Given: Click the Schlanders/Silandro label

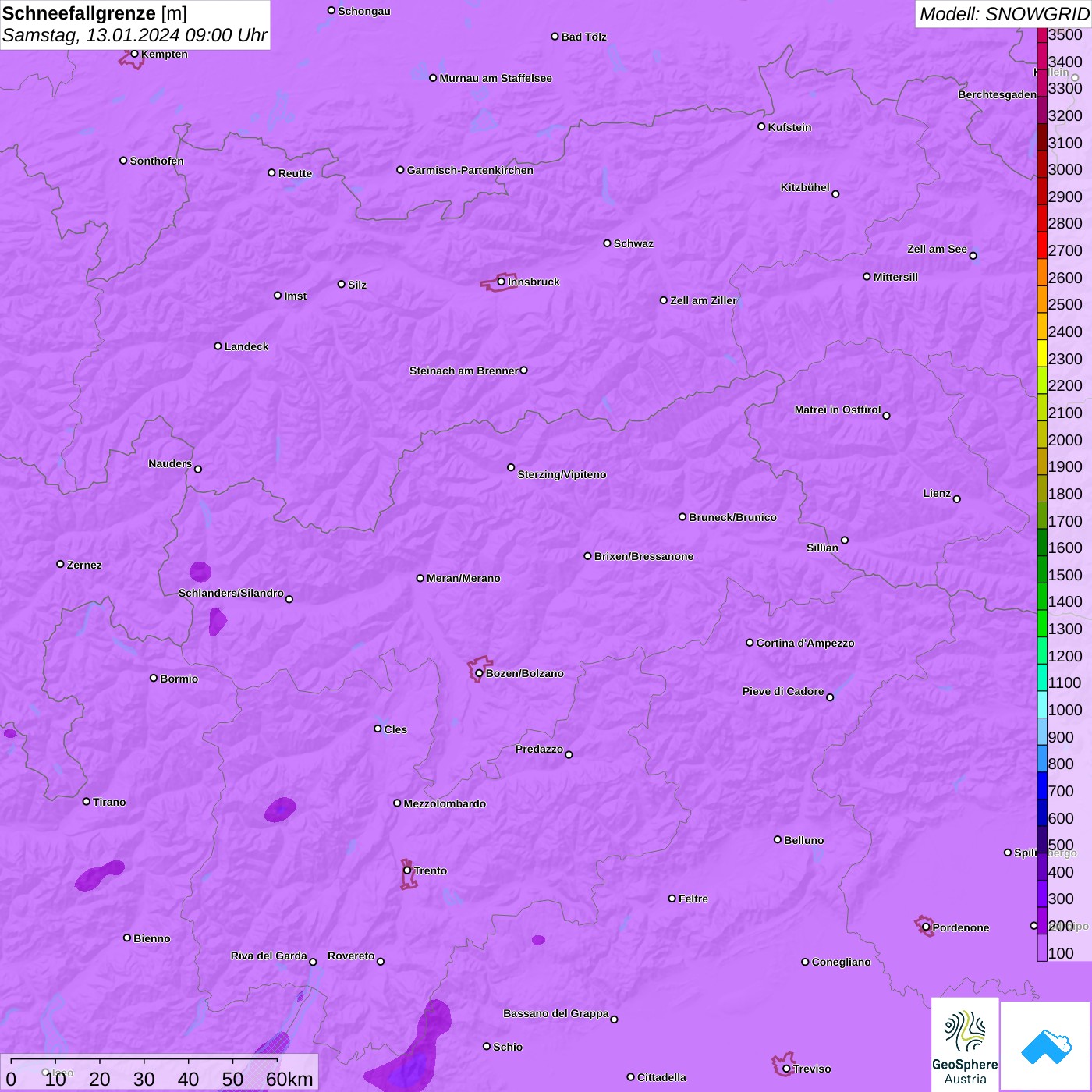Looking at the screenshot, I should (231, 593).
